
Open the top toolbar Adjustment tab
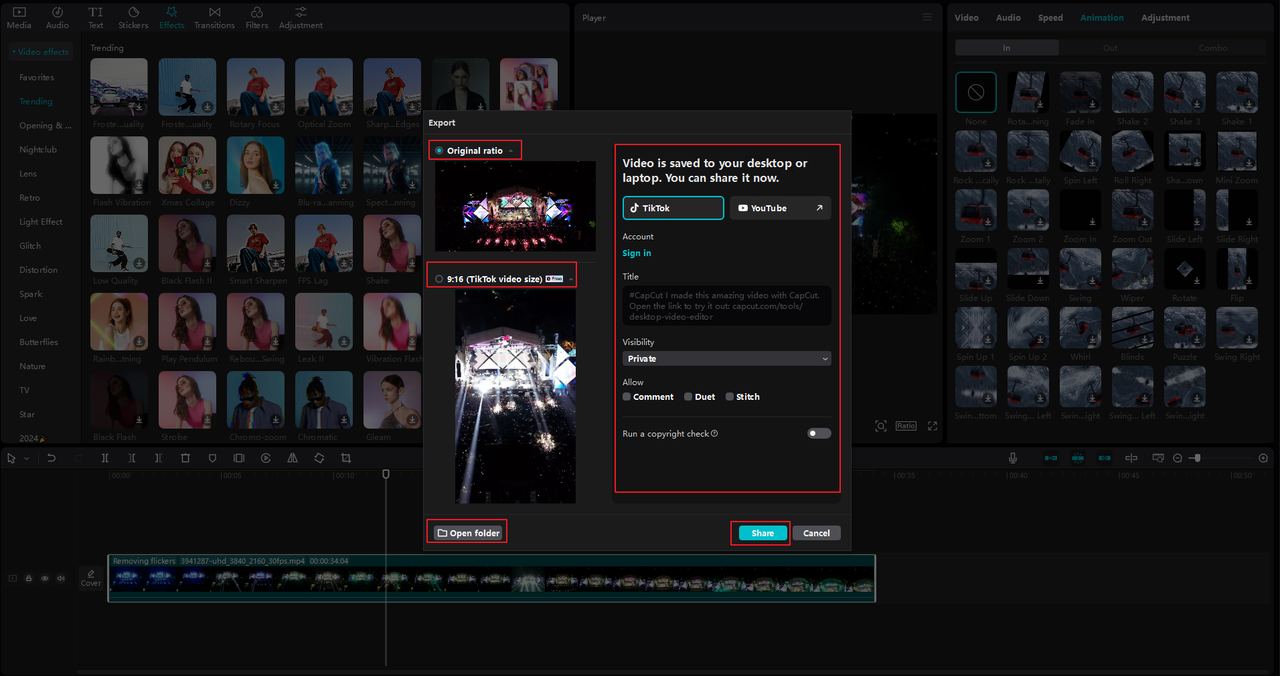301,17
